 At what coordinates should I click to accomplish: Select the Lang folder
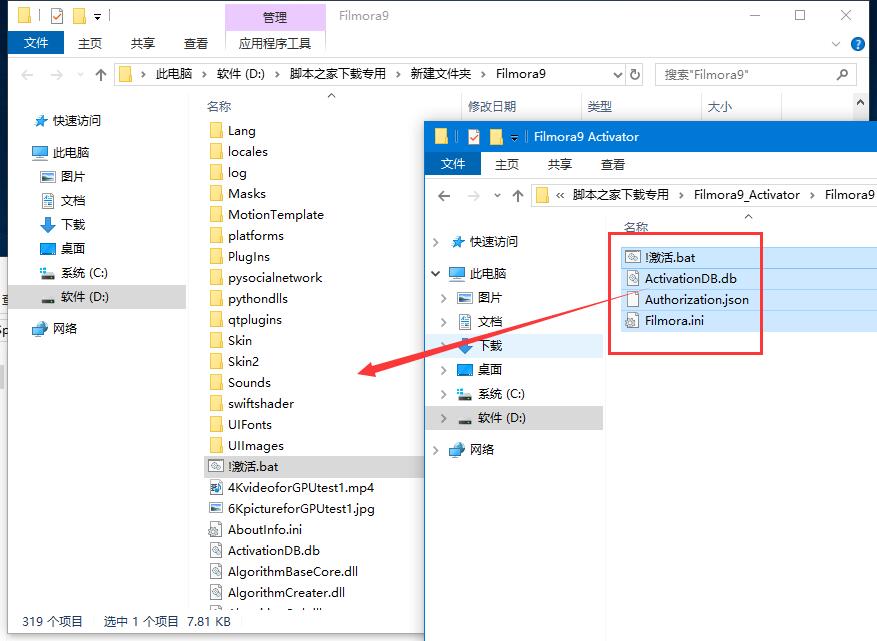[242, 131]
